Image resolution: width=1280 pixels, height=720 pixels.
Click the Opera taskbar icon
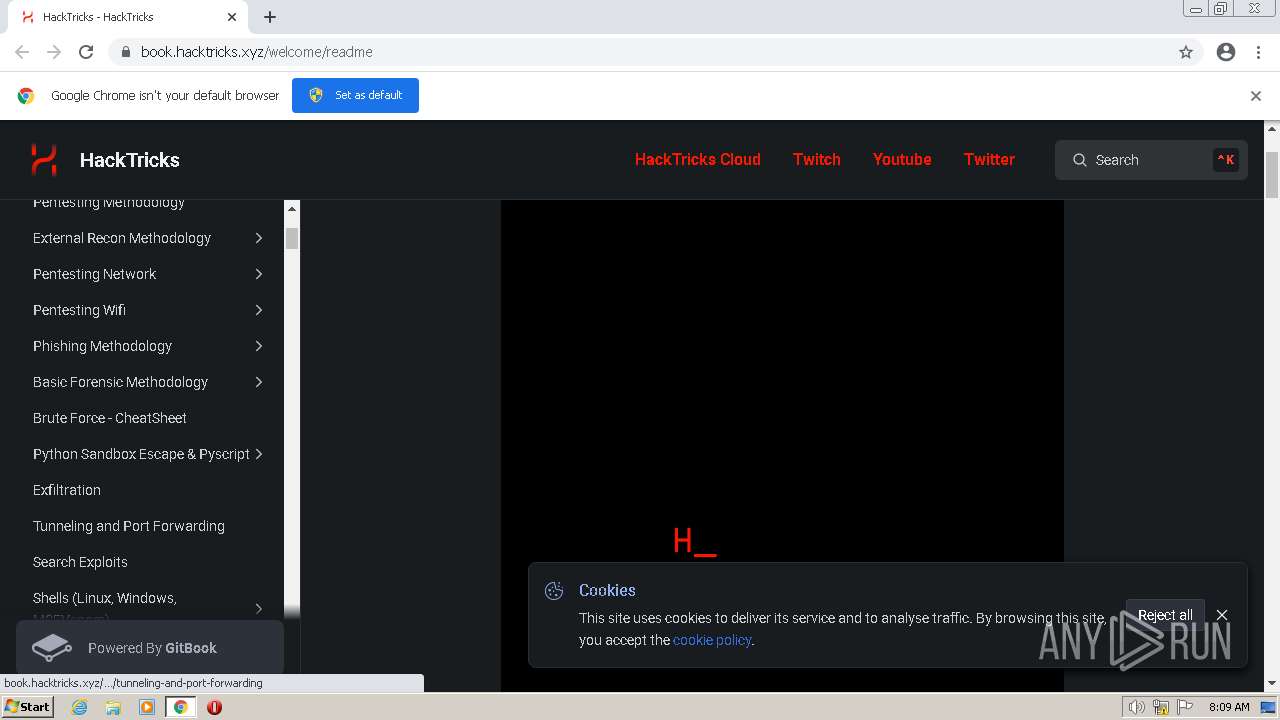214,707
